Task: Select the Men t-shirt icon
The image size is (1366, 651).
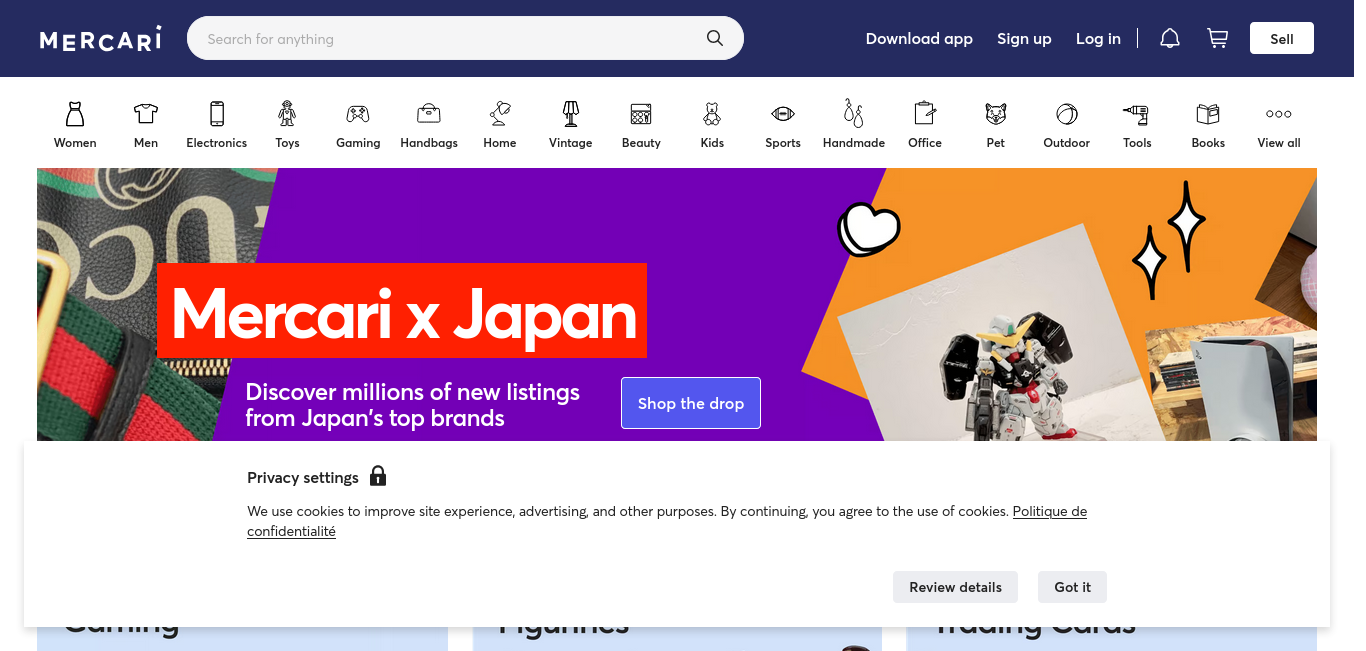Action: pyautogui.click(x=146, y=113)
